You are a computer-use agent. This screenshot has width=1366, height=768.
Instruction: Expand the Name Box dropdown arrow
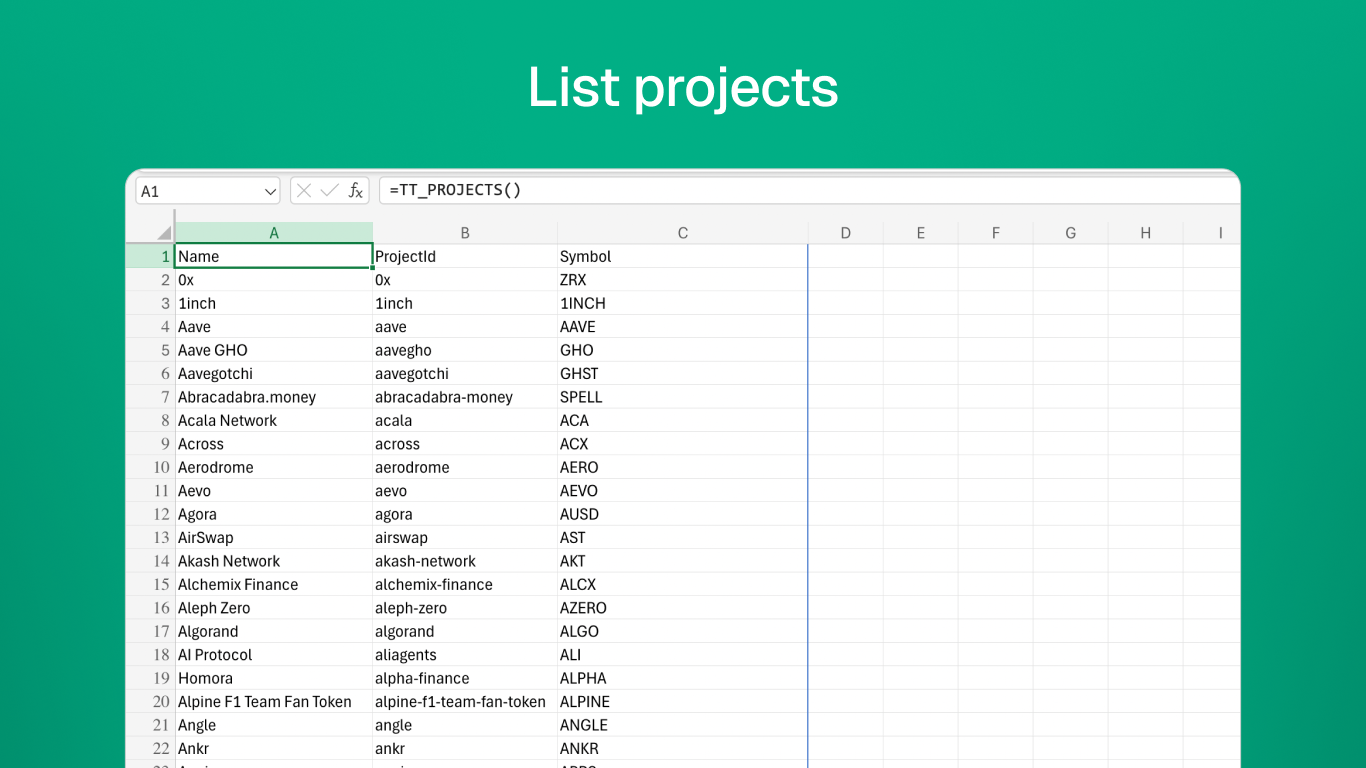(270, 191)
